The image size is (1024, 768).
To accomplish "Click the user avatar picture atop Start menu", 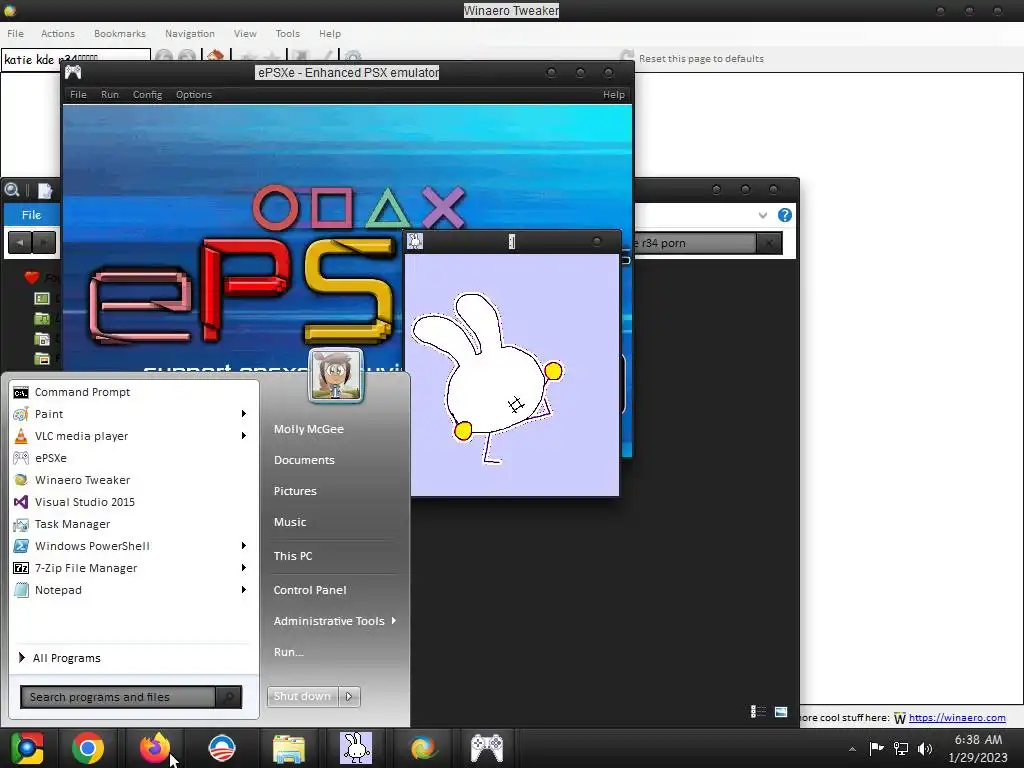I will click(x=336, y=376).
